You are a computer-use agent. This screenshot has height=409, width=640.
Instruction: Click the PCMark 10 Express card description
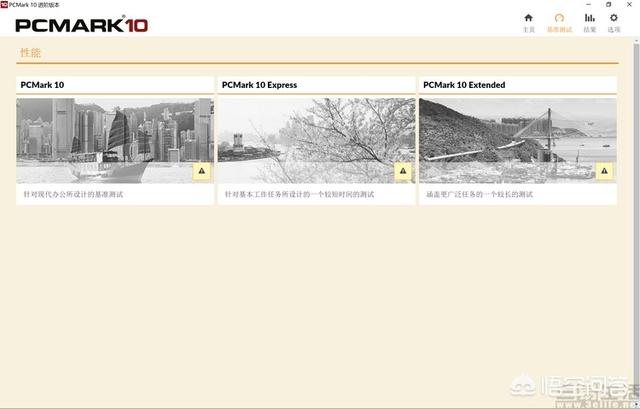299,194
